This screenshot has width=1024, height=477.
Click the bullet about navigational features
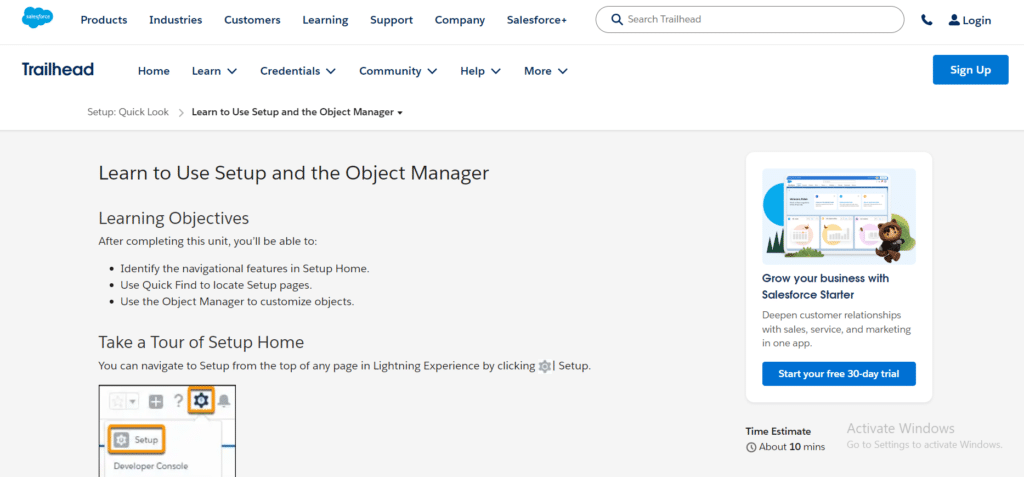tap(245, 269)
